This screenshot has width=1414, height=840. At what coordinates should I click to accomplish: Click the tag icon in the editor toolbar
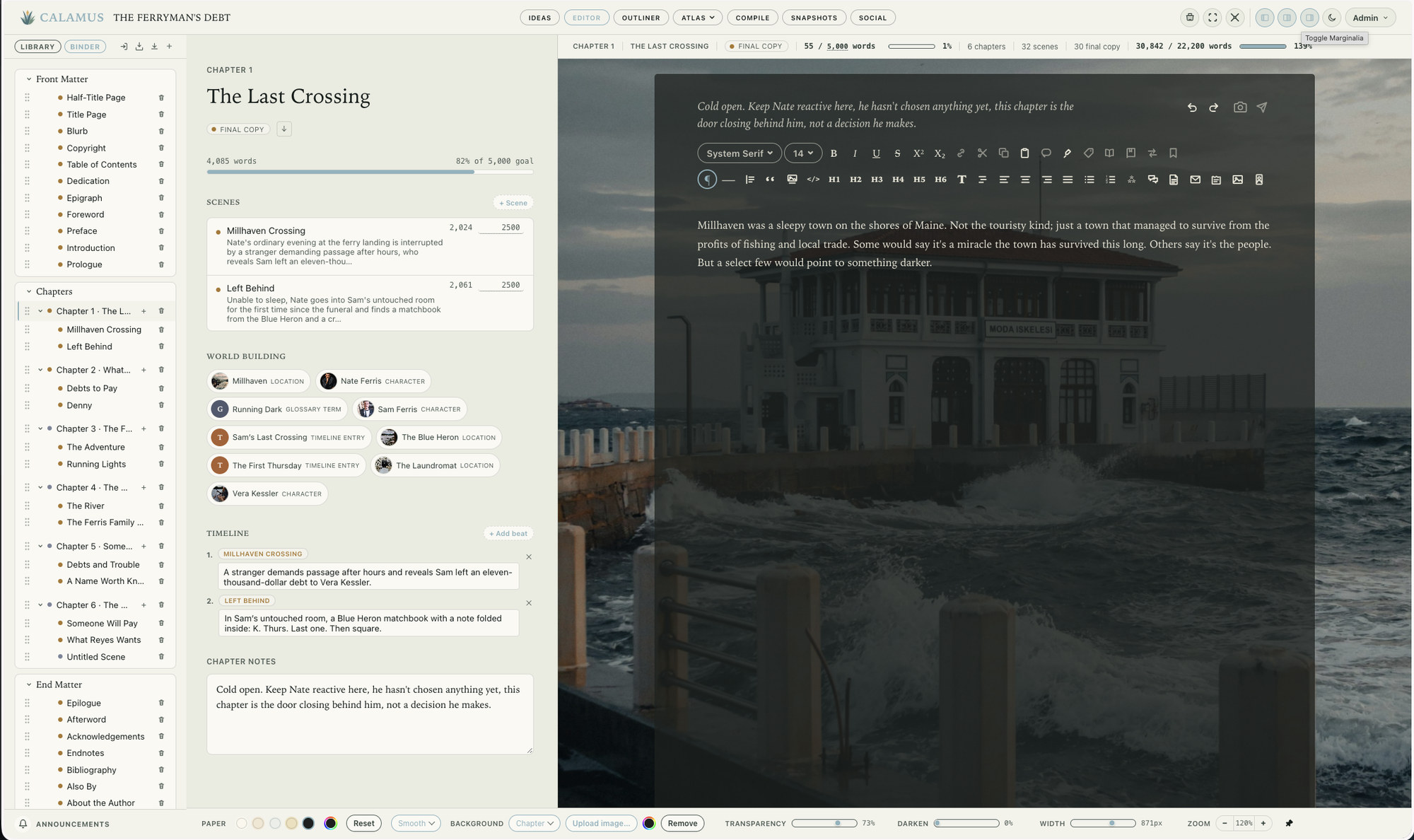[1088, 153]
